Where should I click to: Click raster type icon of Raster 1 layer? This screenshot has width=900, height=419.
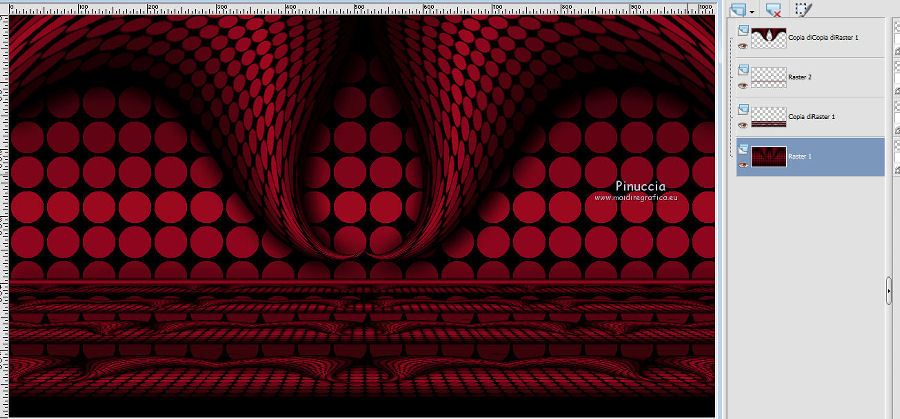(743, 149)
